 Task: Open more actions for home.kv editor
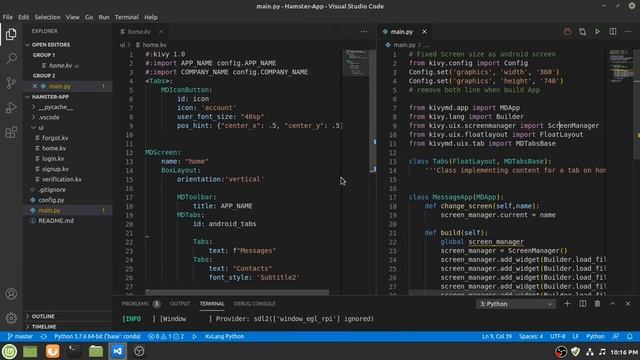(363, 31)
